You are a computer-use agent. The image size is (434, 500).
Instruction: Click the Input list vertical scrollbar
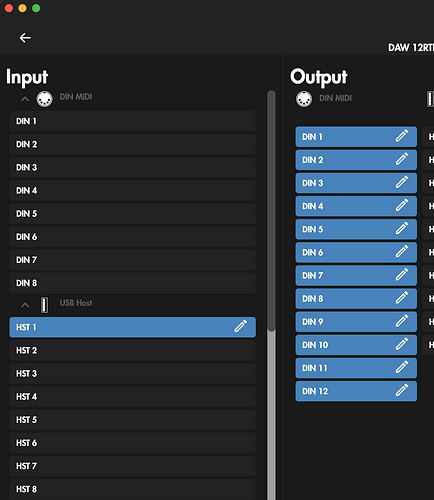(x=271, y=211)
